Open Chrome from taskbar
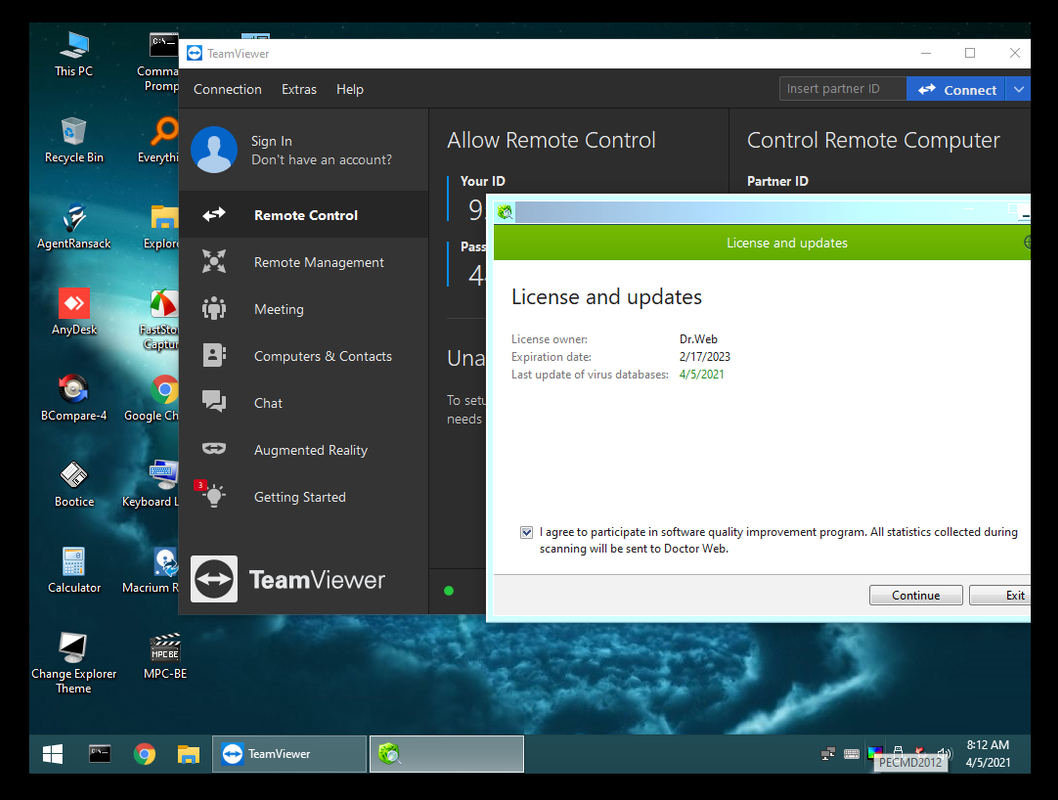This screenshot has width=1058, height=800. click(x=144, y=753)
